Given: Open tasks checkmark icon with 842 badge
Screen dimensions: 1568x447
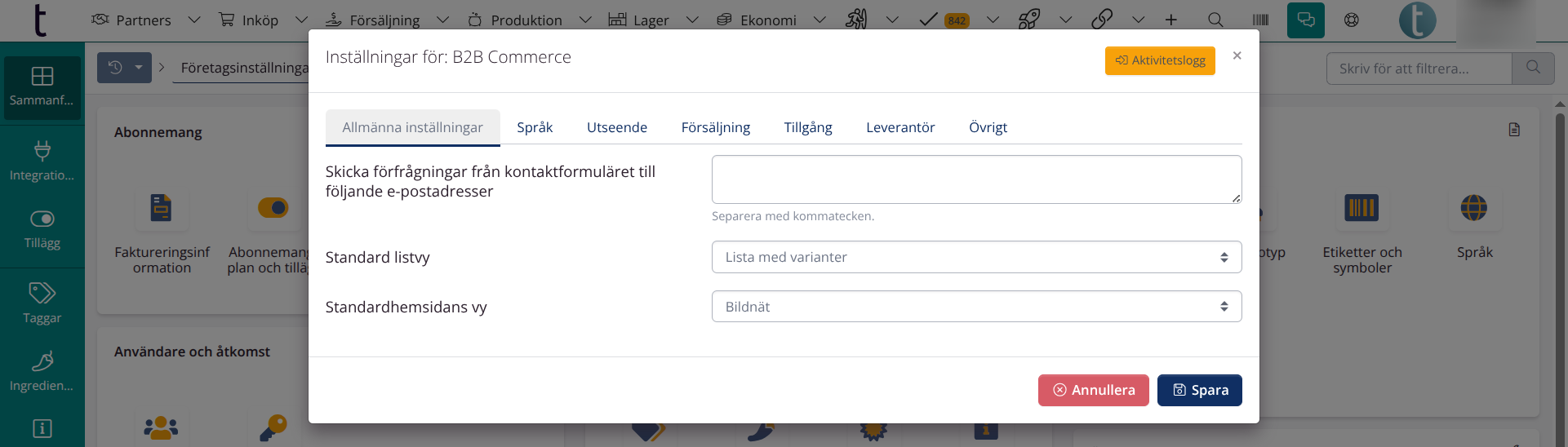Looking at the screenshot, I should 944,20.
